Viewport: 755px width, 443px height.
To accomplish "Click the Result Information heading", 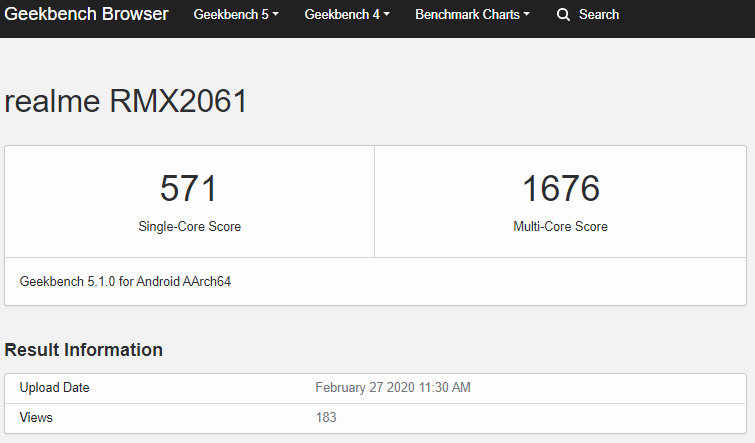I will (x=83, y=350).
